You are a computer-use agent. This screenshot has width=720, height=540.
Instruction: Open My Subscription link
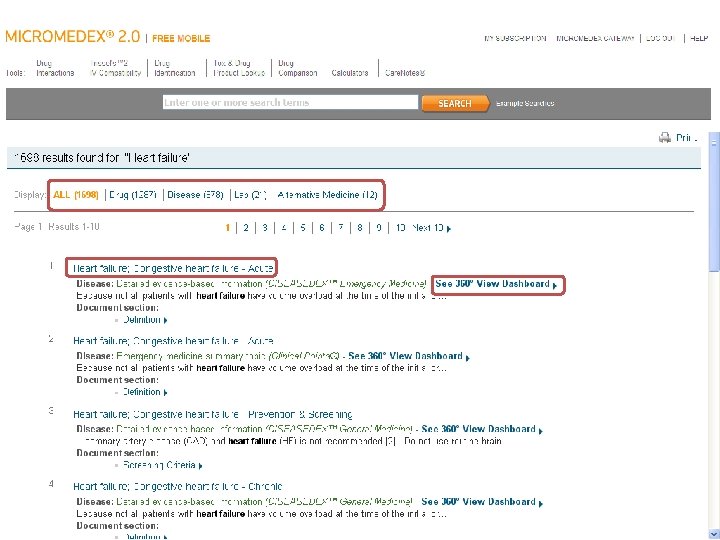(x=515, y=38)
